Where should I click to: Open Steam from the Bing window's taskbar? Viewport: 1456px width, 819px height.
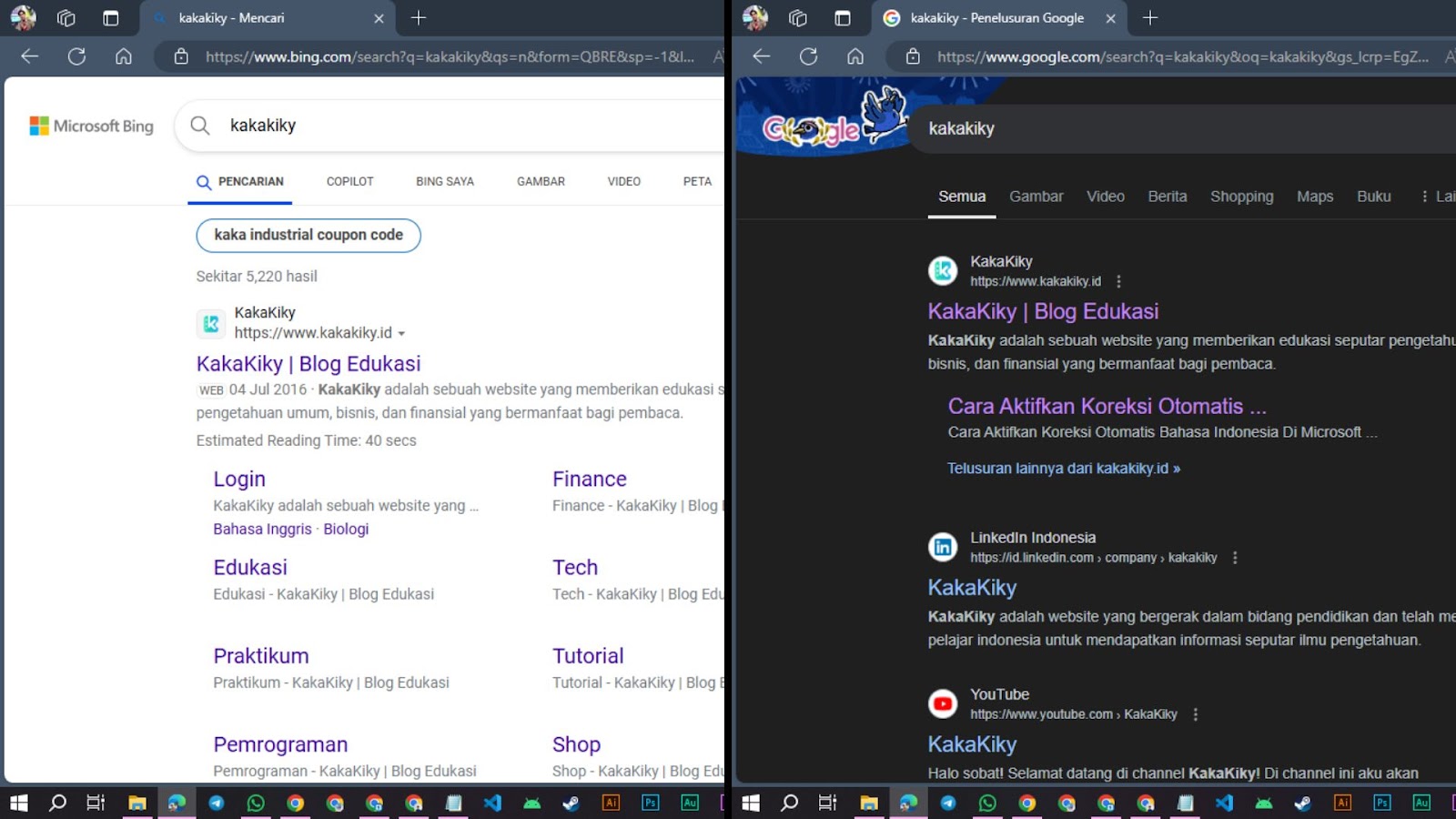click(x=571, y=803)
